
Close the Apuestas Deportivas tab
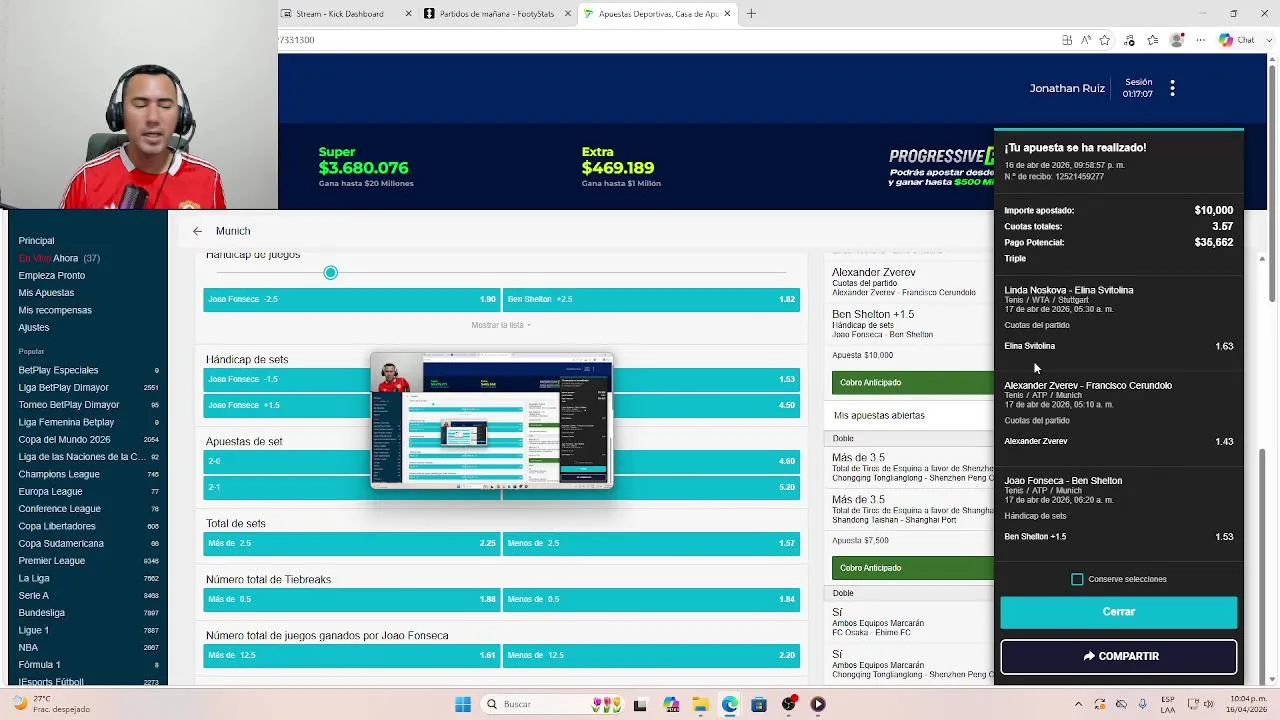[727, 14]
